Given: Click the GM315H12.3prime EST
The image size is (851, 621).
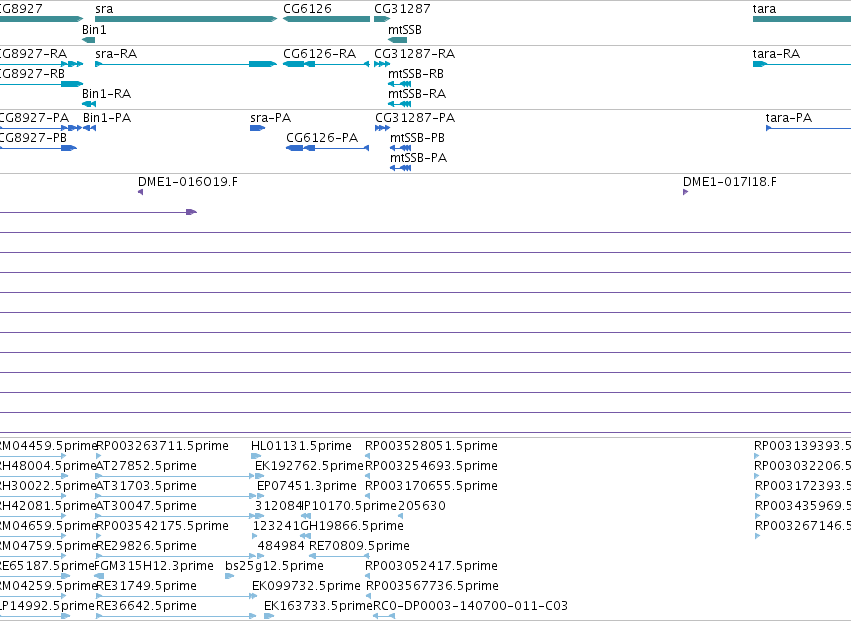Looking at the screenshot, I should (99, 576).
